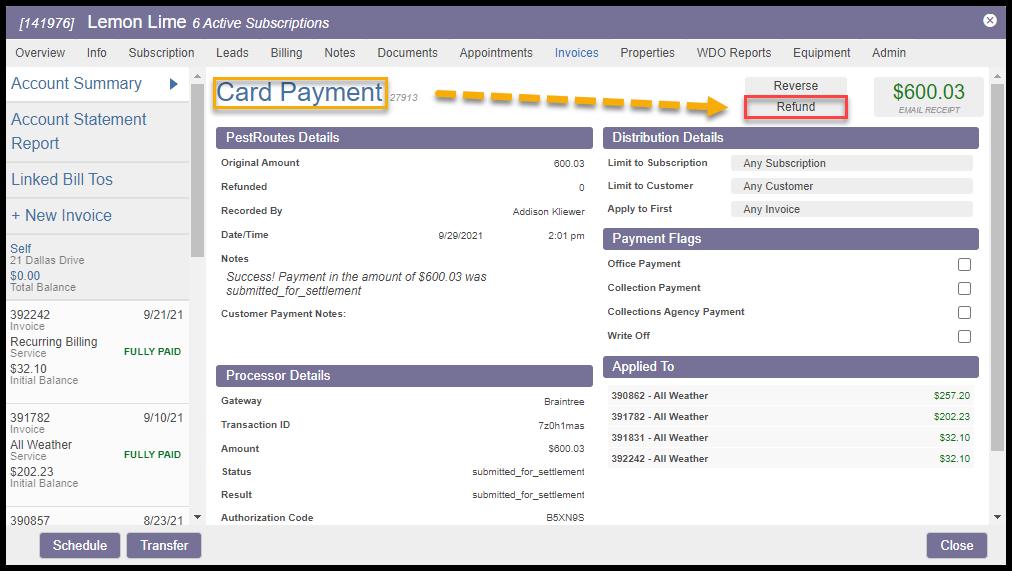Click the $600.03 Email Receipt button
Screen dimensions: 1012x571
tap(929, 97)
